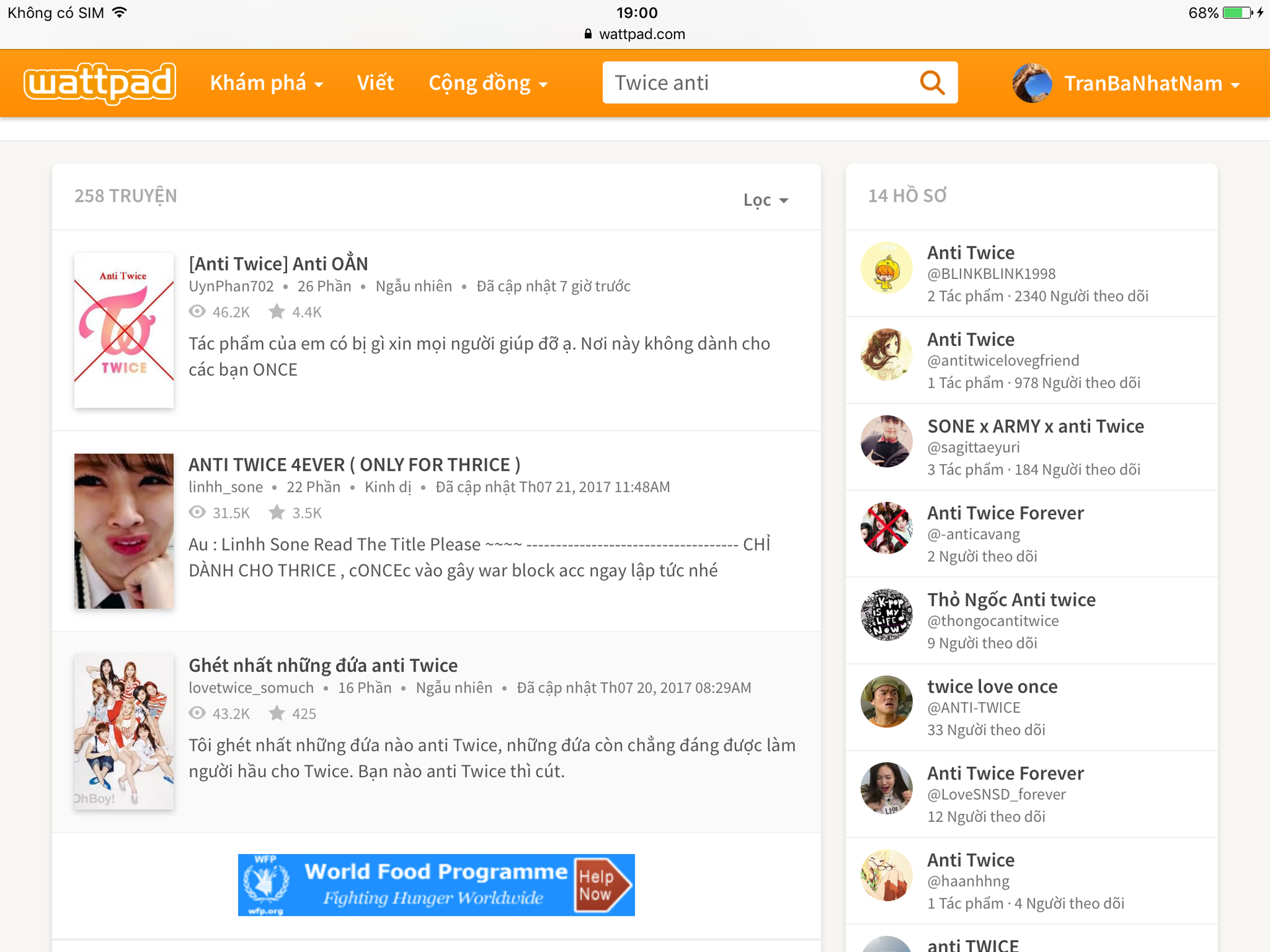Open profile Thỏ Ngốc Anti twice
1270x952 pixels.
[1011, 600]
